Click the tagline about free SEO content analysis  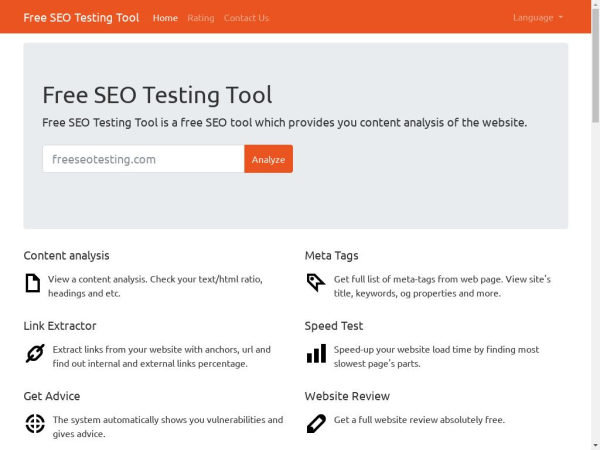[x=284, y=122]
